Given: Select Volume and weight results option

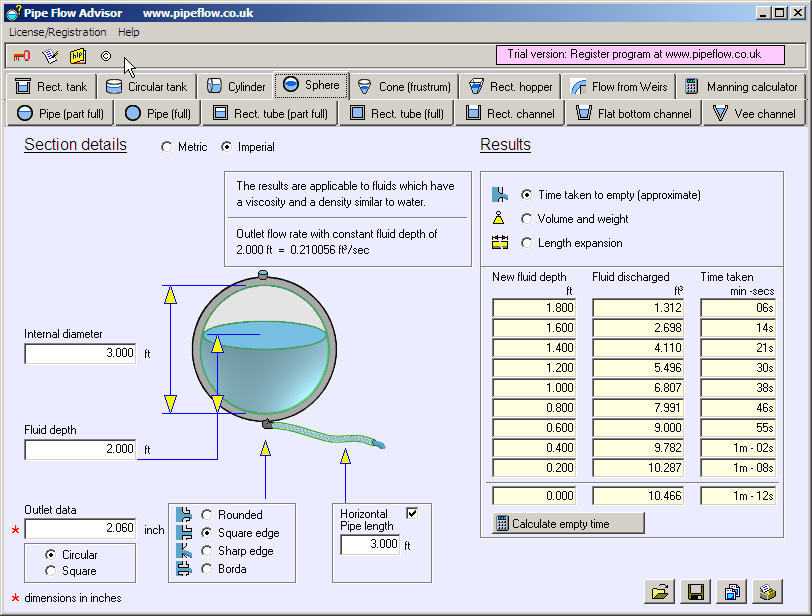Looking at the screenshot, I should [x=527, y=219].
